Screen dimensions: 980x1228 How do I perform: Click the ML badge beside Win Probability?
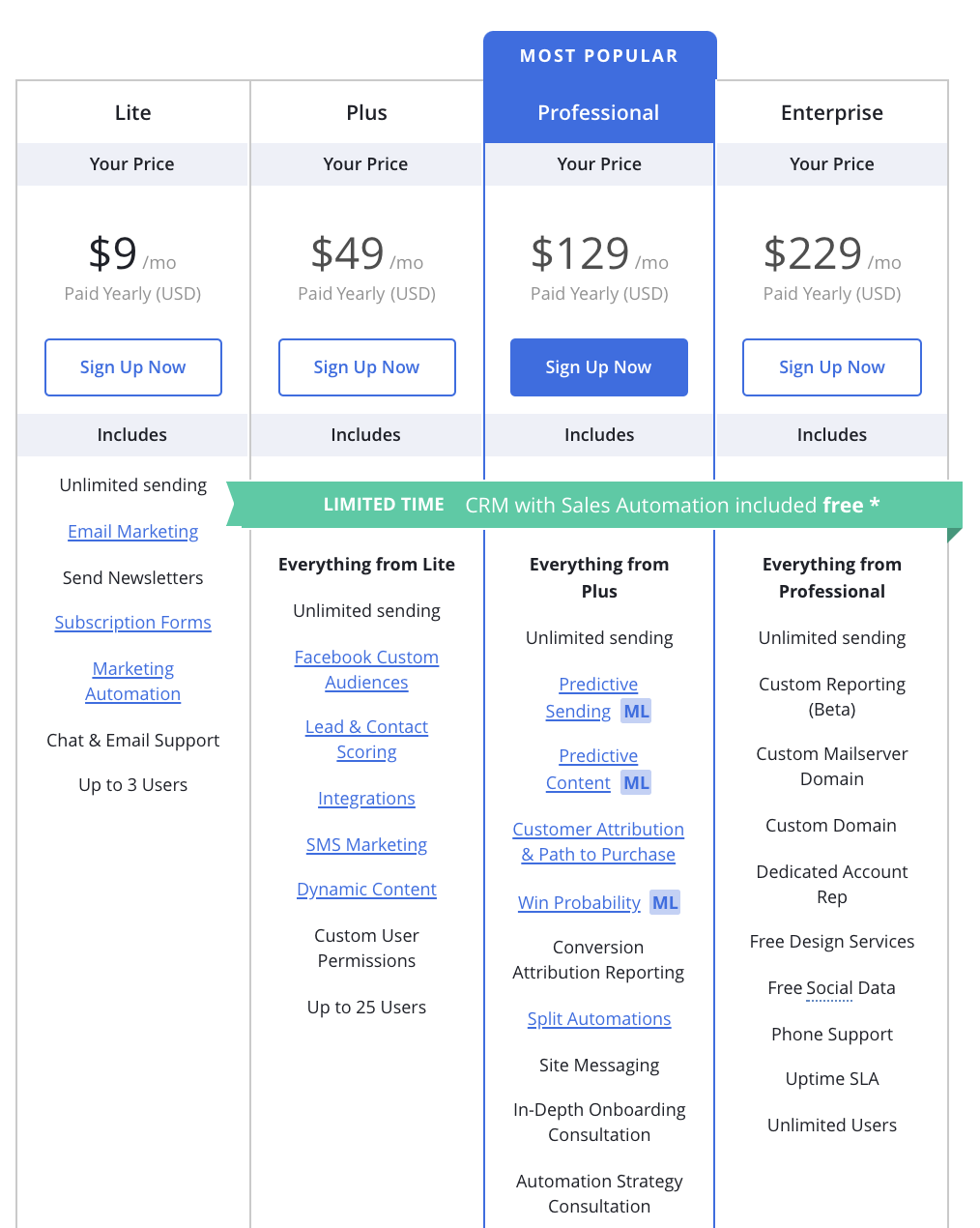[665, 903]
